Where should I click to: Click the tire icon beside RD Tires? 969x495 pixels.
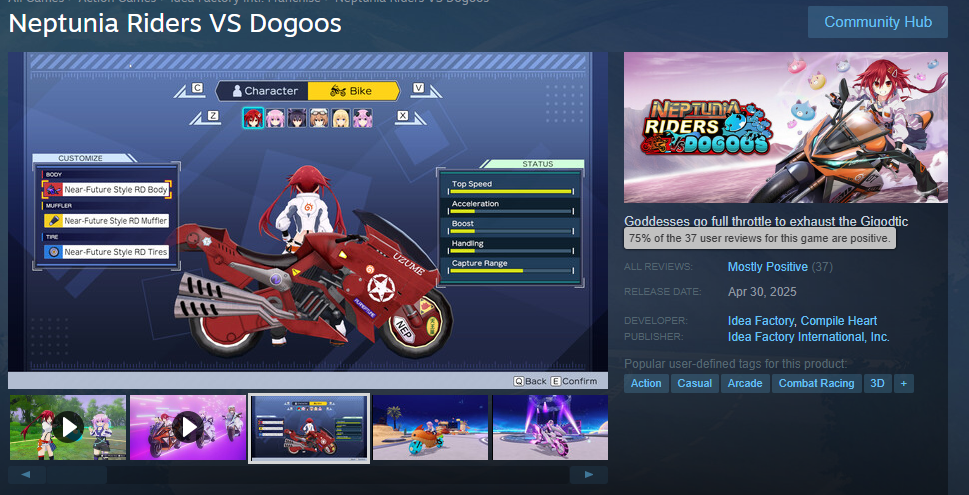pyautogui.click(x=53, y=252)
